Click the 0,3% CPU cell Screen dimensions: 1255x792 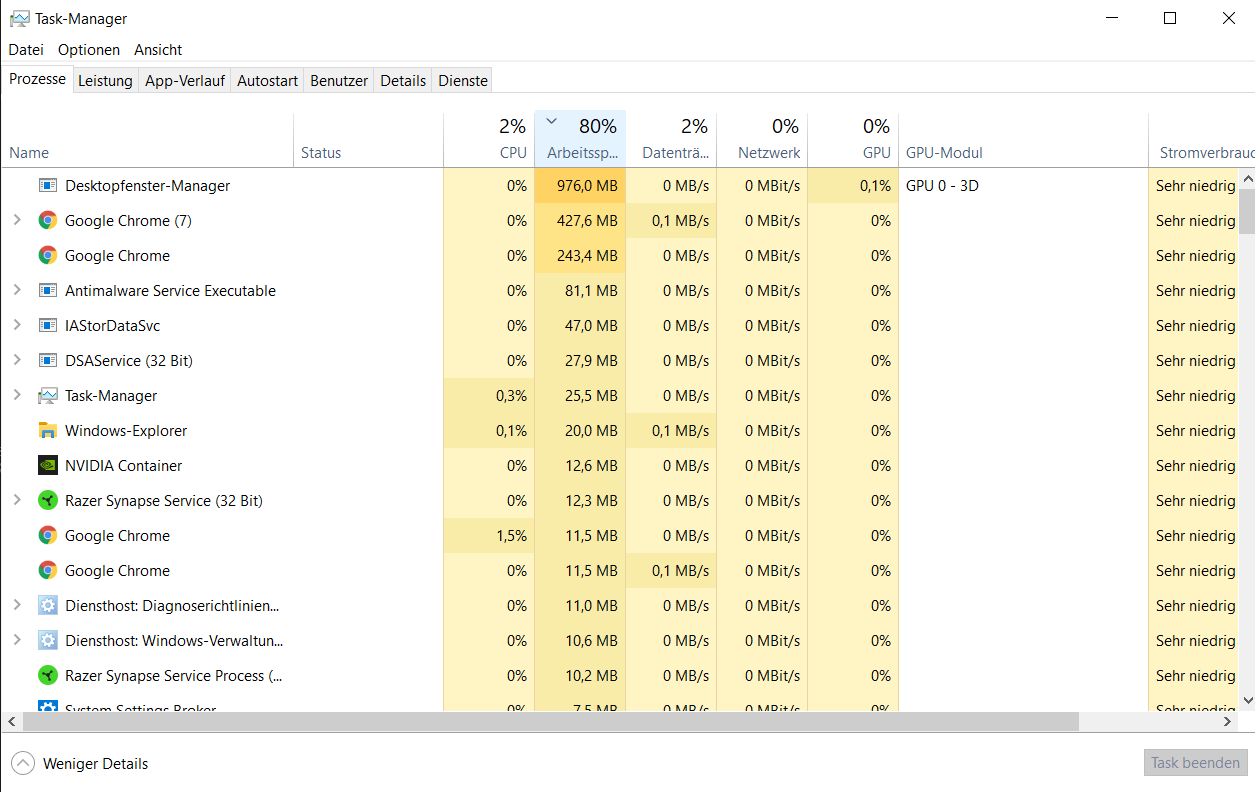point(489,396)
